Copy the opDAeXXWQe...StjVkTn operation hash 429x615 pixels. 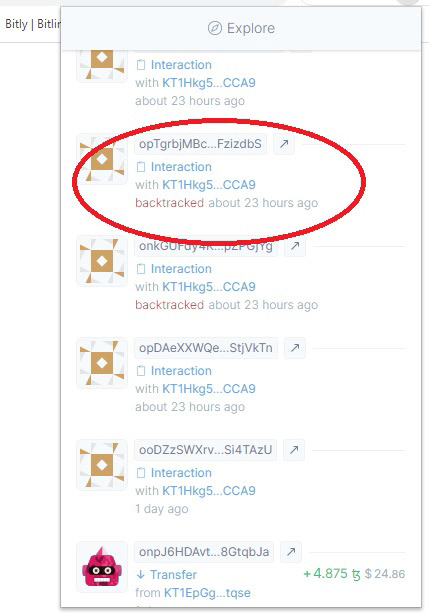(x=206, y=348)
